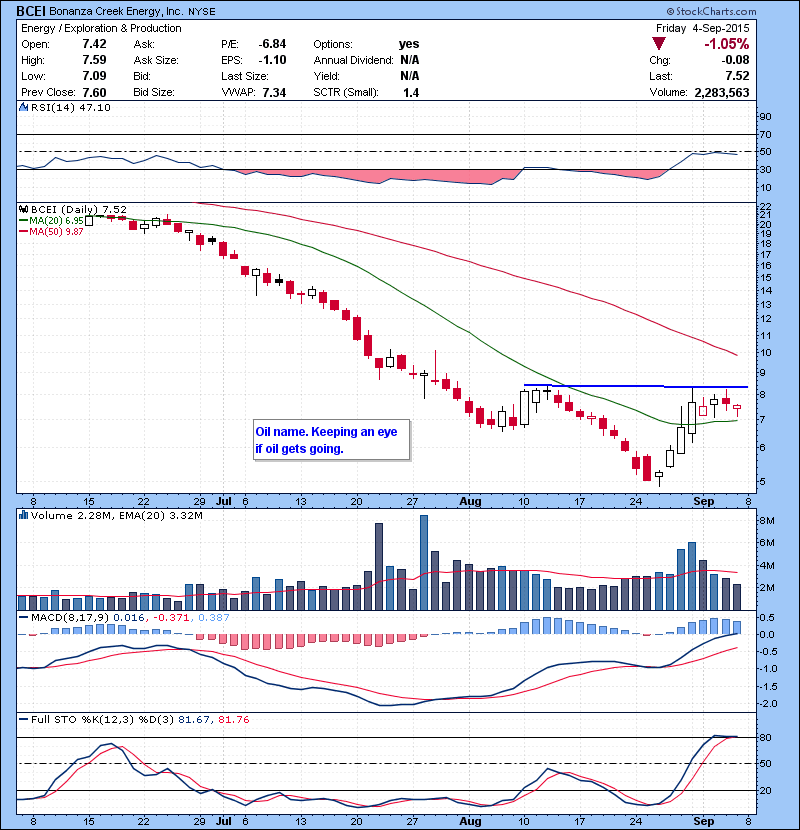This screenshot has width=800, height=830.
Task: Click the Options value yes
Action: coord(409,44)
